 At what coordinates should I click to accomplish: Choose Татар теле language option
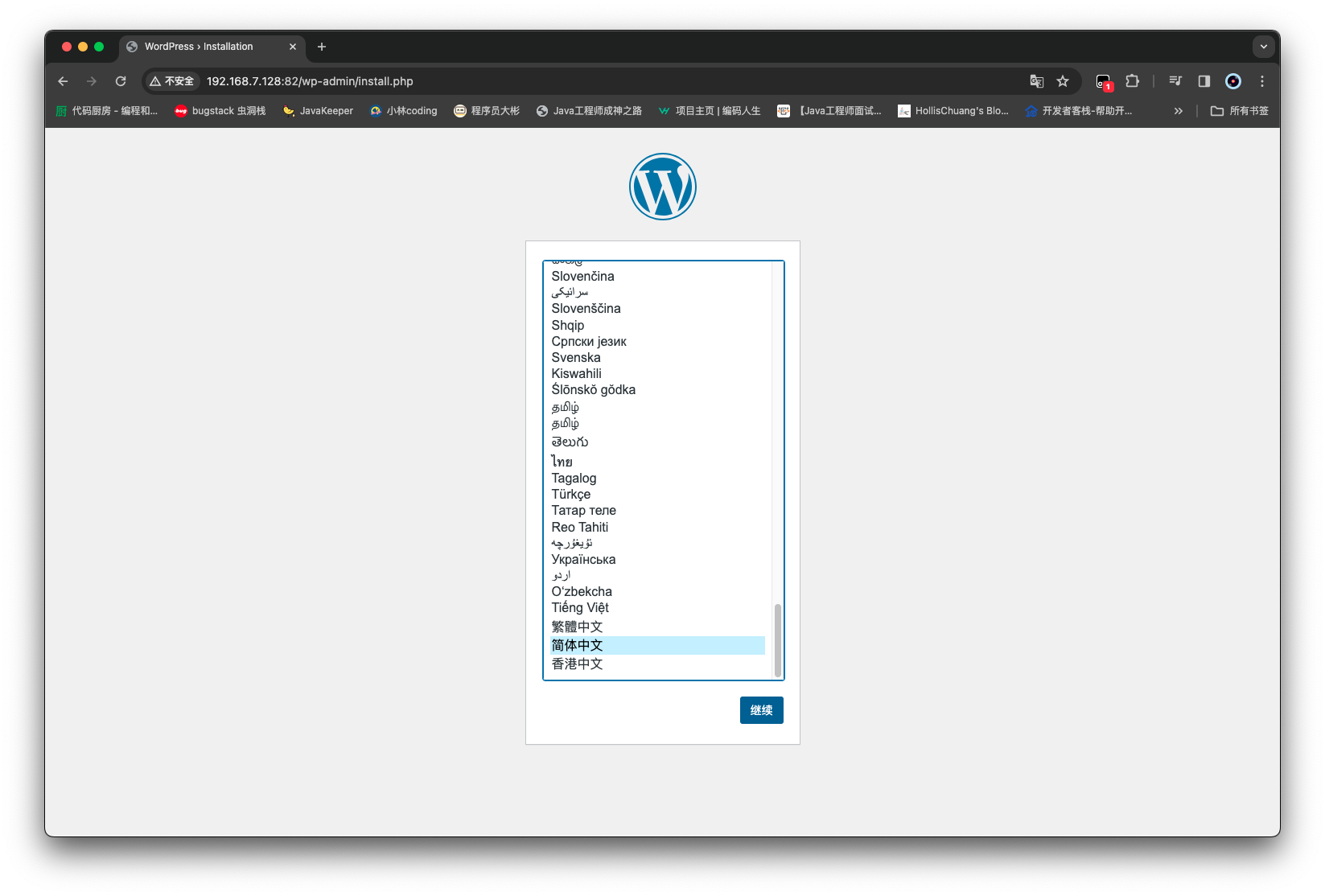(x=657, y=510)
